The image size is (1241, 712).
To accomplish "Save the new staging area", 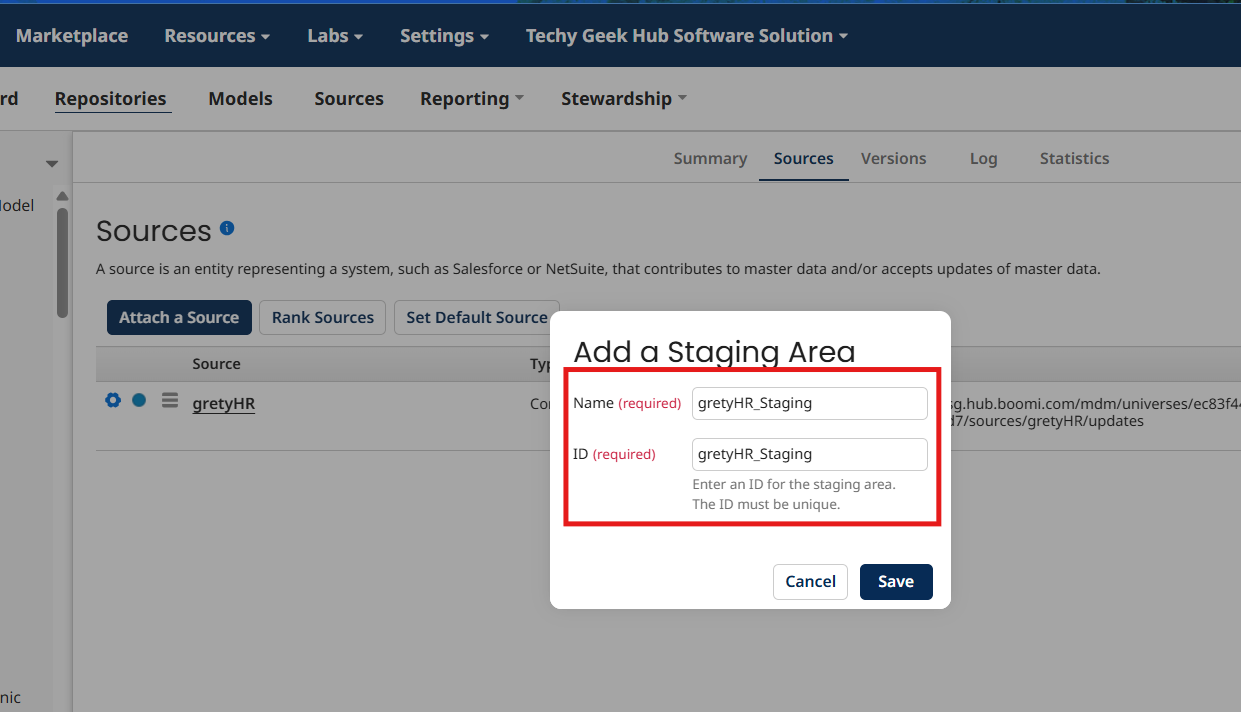I will pos(895,582).
